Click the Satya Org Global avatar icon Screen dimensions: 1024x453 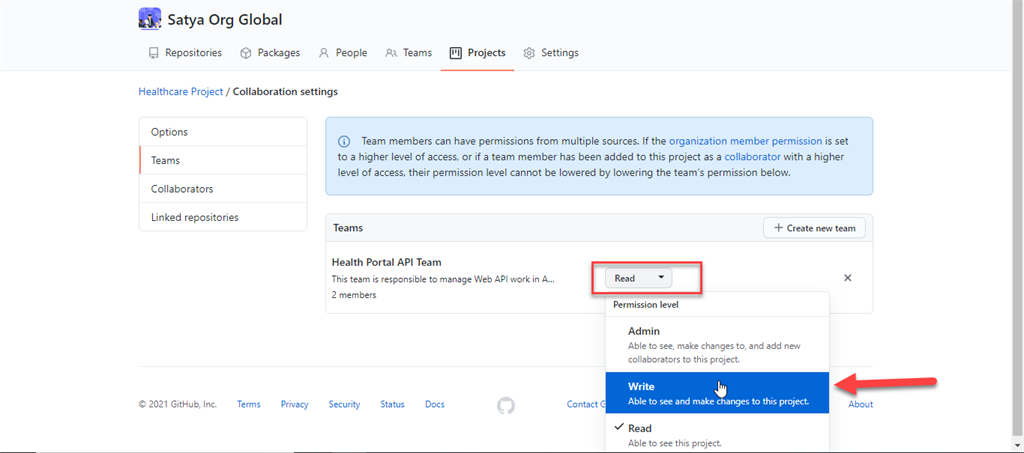pos(150,19)
